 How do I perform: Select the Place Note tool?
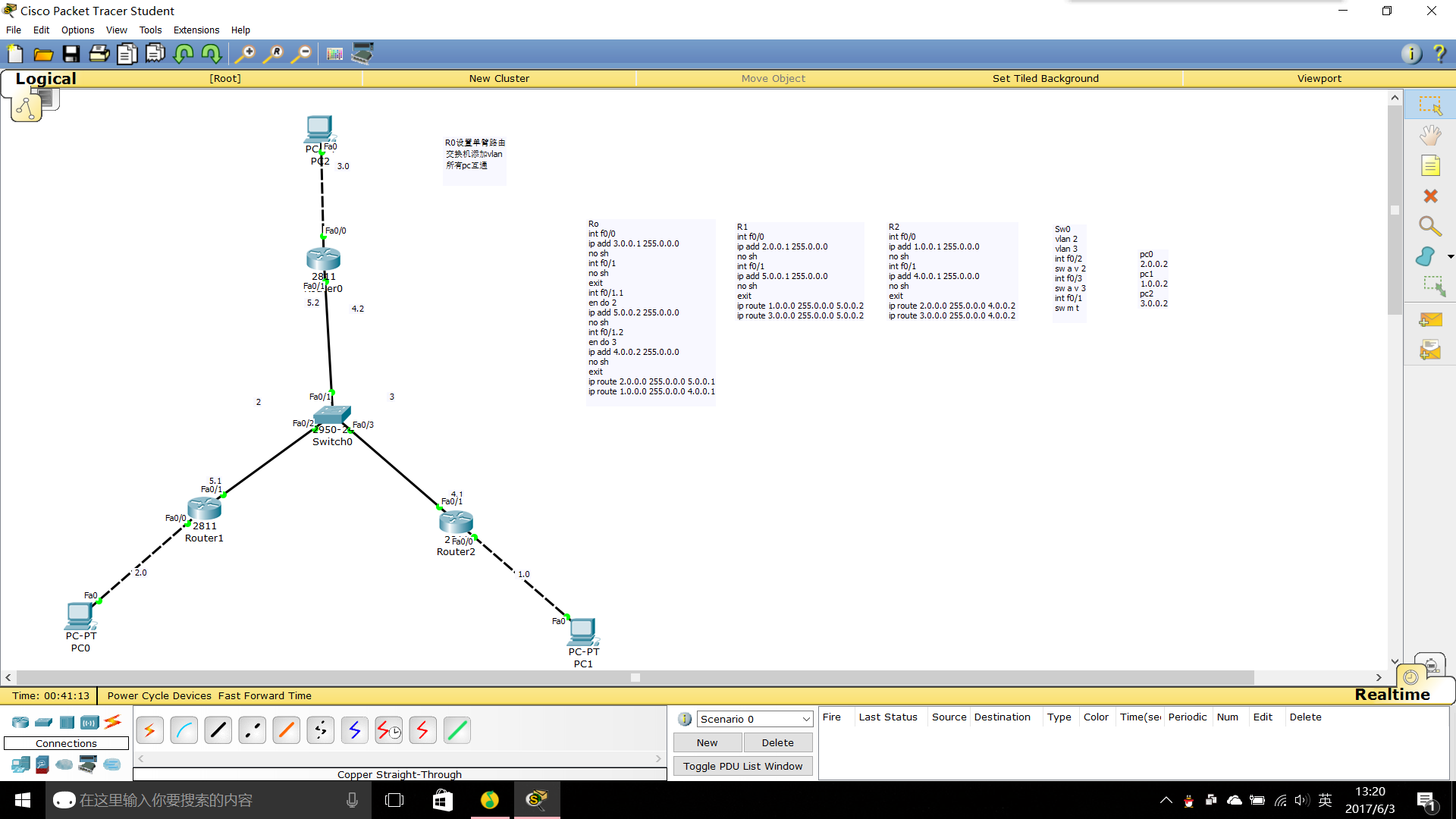1430,166
